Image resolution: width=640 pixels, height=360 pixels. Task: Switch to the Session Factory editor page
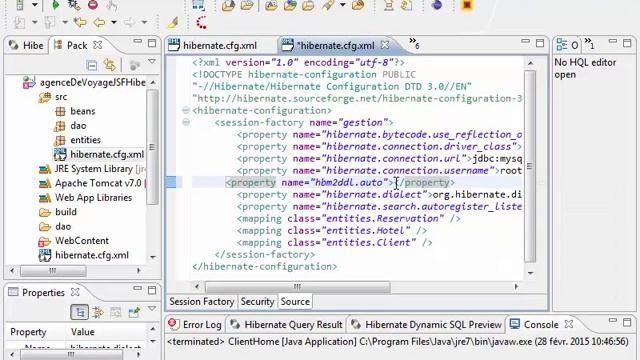point(202,302)
